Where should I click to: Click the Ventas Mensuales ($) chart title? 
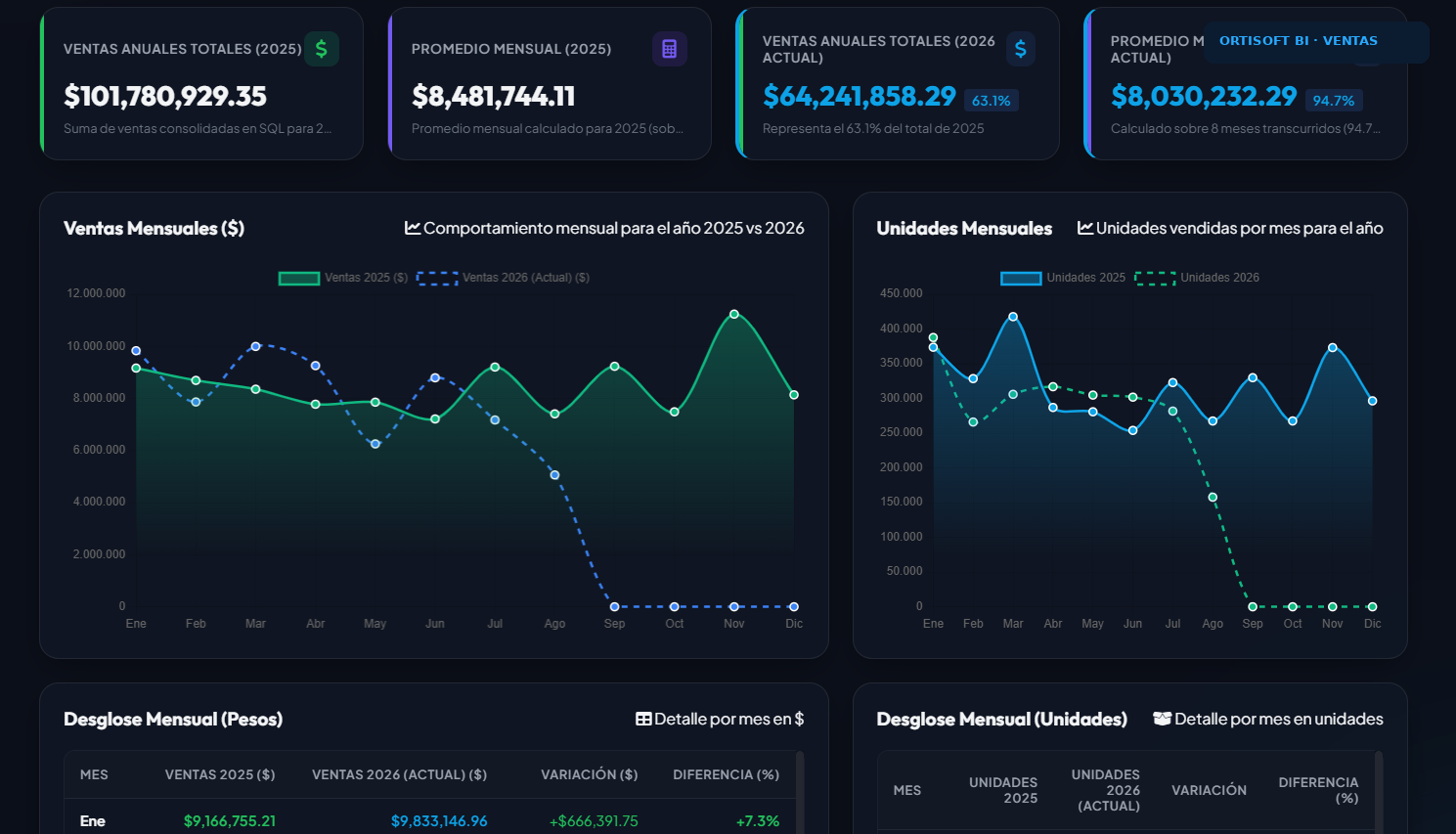154,228
